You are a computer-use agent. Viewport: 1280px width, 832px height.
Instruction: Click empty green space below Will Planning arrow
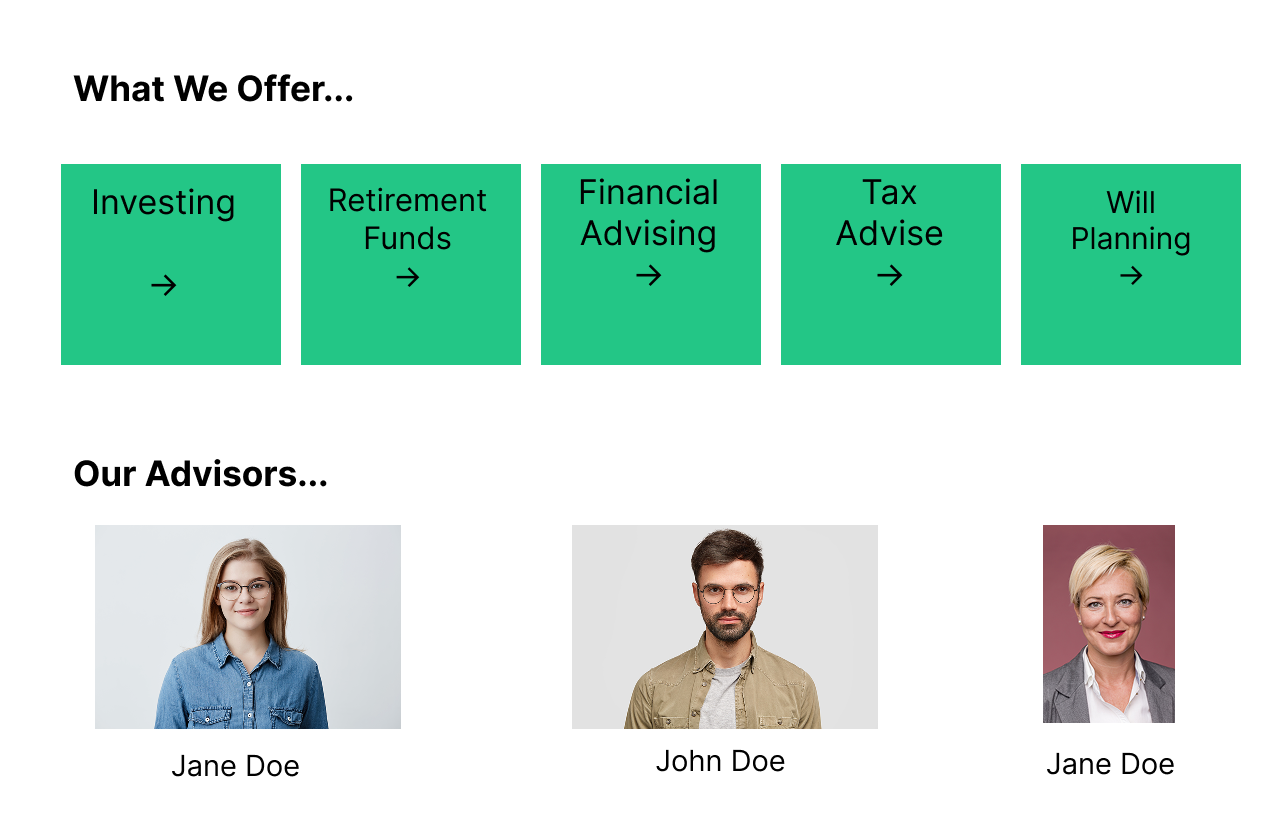click(x=1131, y=330)
